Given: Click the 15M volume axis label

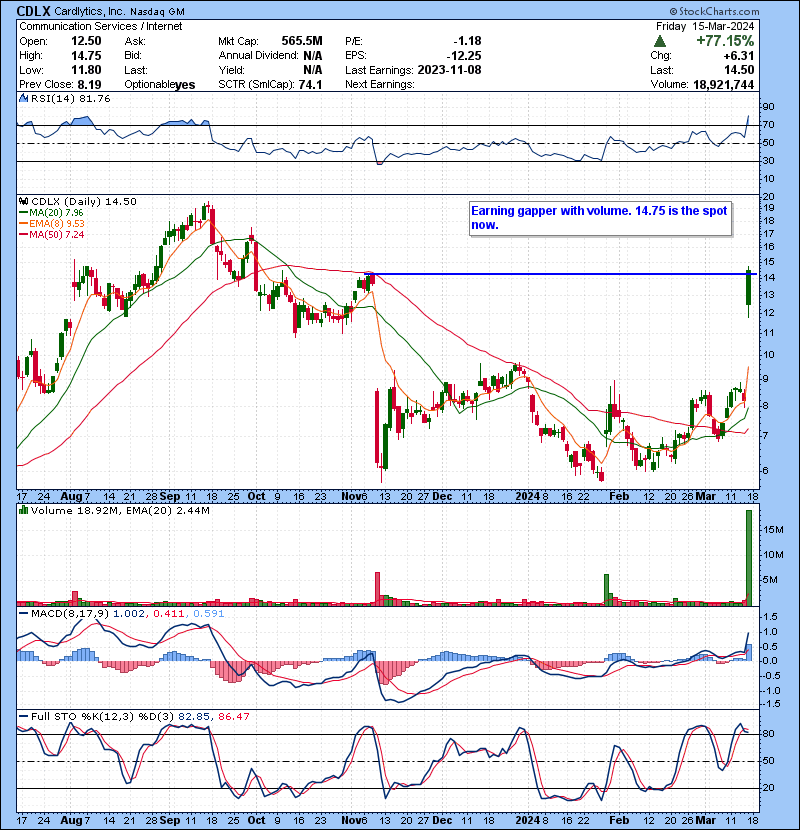Looking at the screenshot, I should click(772, 529).
